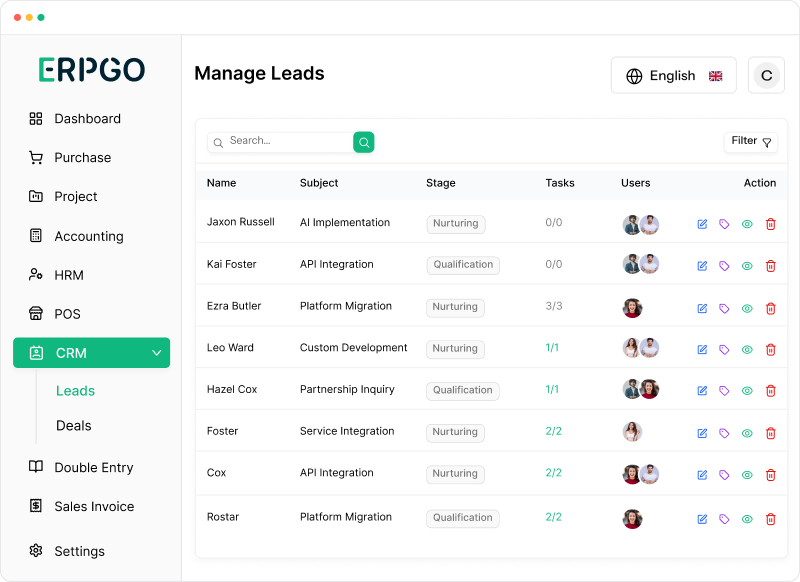The image size is (800, 582).
Task: Edit the Jaxon Russell lead
Action: [702, 224]
